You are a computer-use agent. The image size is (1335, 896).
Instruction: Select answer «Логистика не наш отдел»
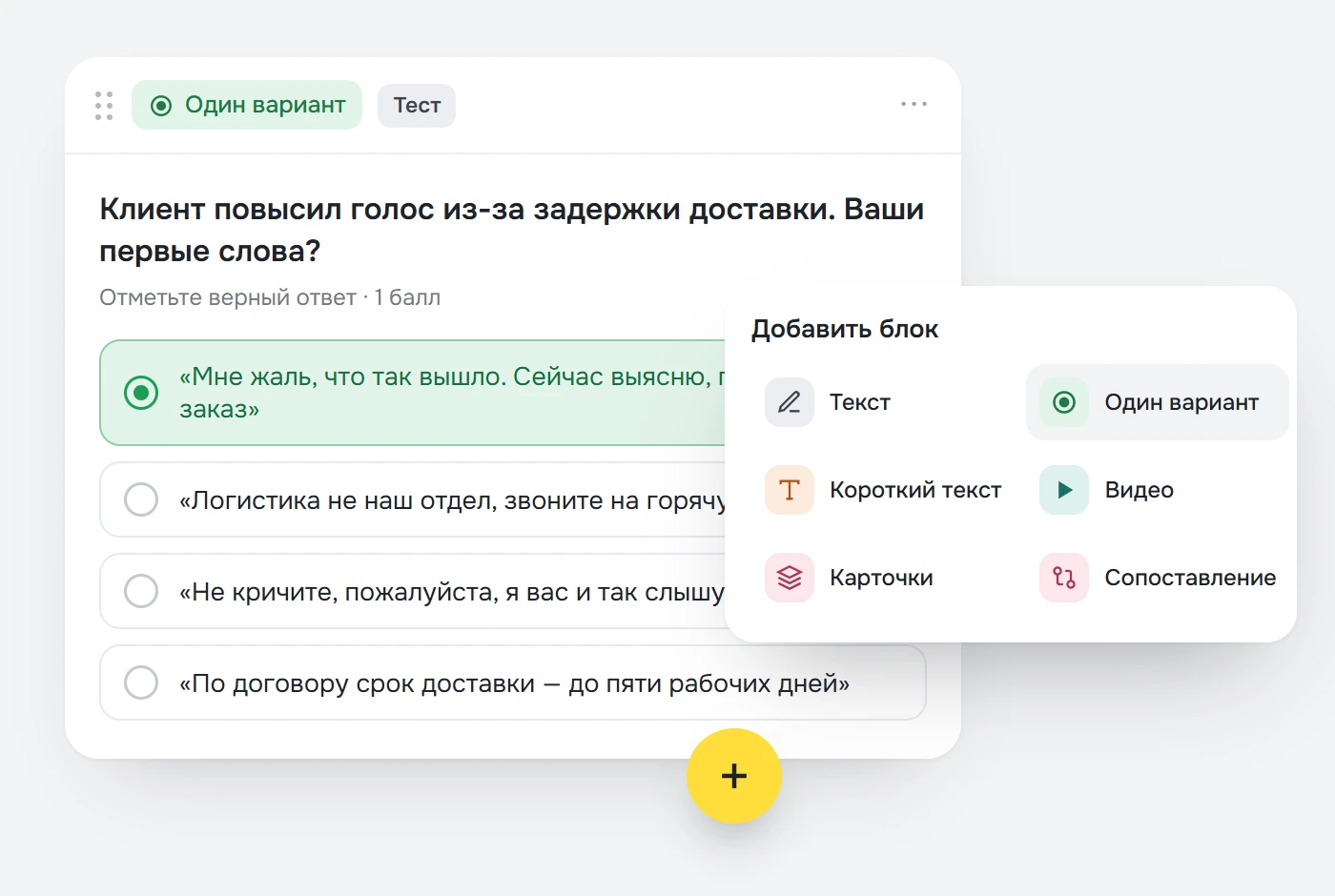click(413, 499)
